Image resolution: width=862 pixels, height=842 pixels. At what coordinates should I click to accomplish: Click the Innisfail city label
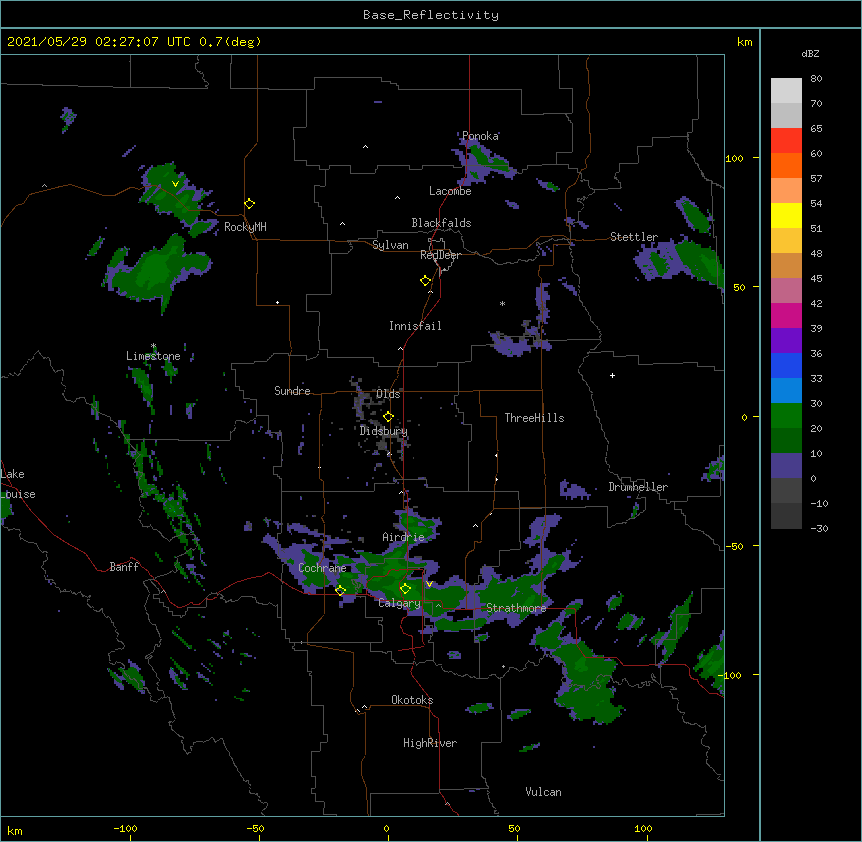click(x=415, y=326)
